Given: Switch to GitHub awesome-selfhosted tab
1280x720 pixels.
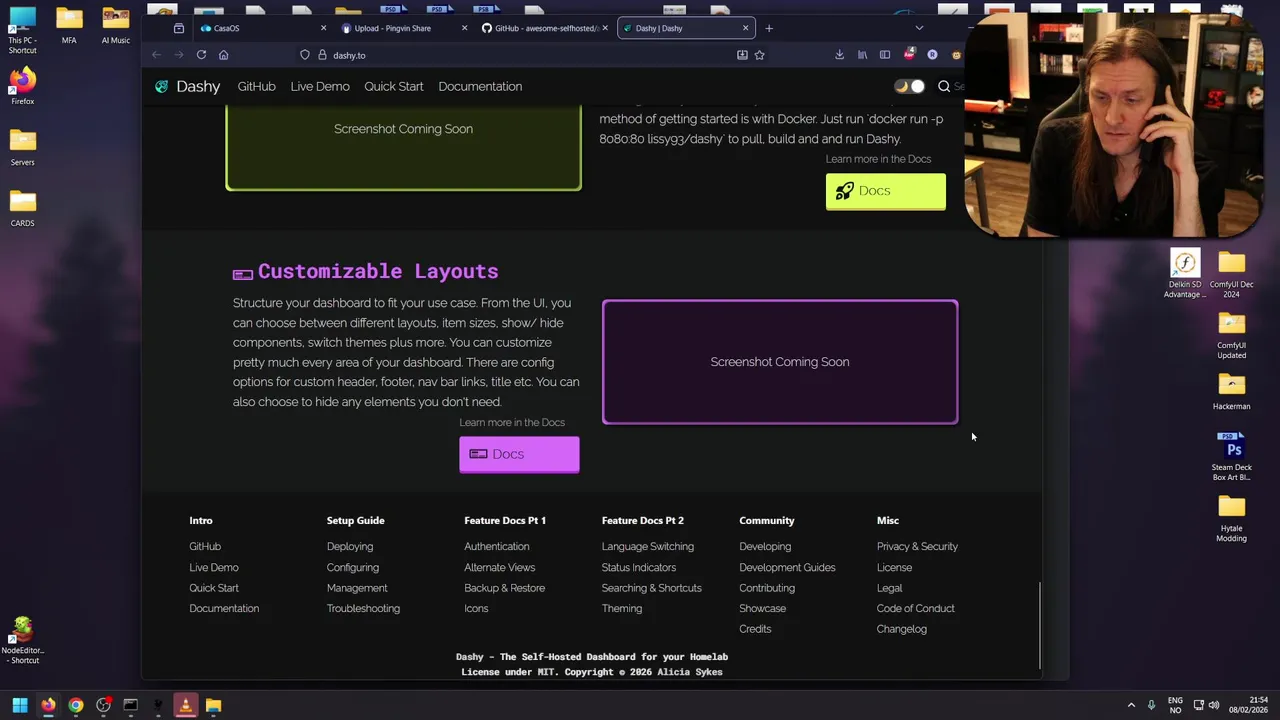Looking at the screenshot, I should (x=545, y=28).
